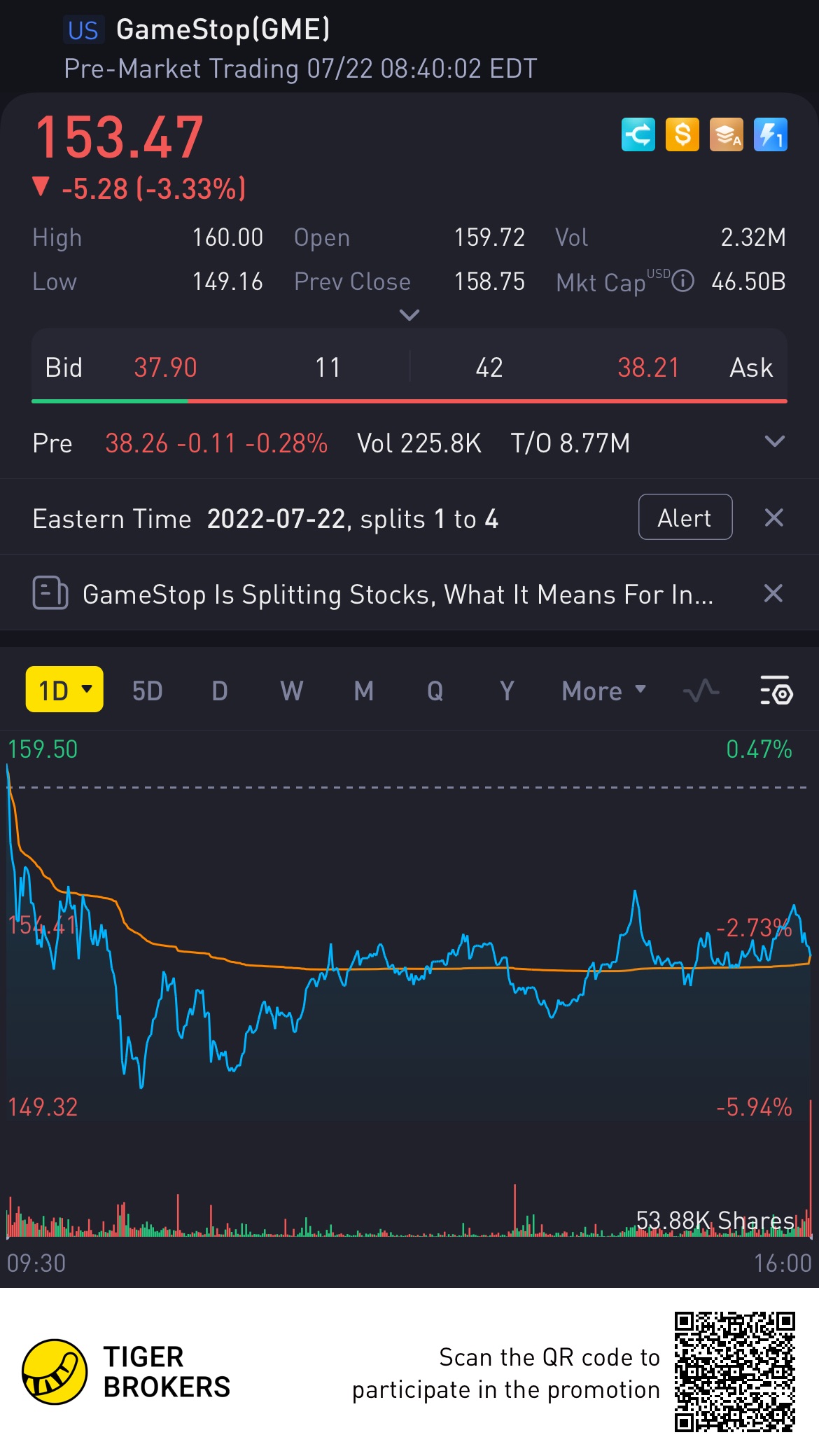Tap the High value 160.00
This screenshot has height=1456, width=819.
(227, 237)
